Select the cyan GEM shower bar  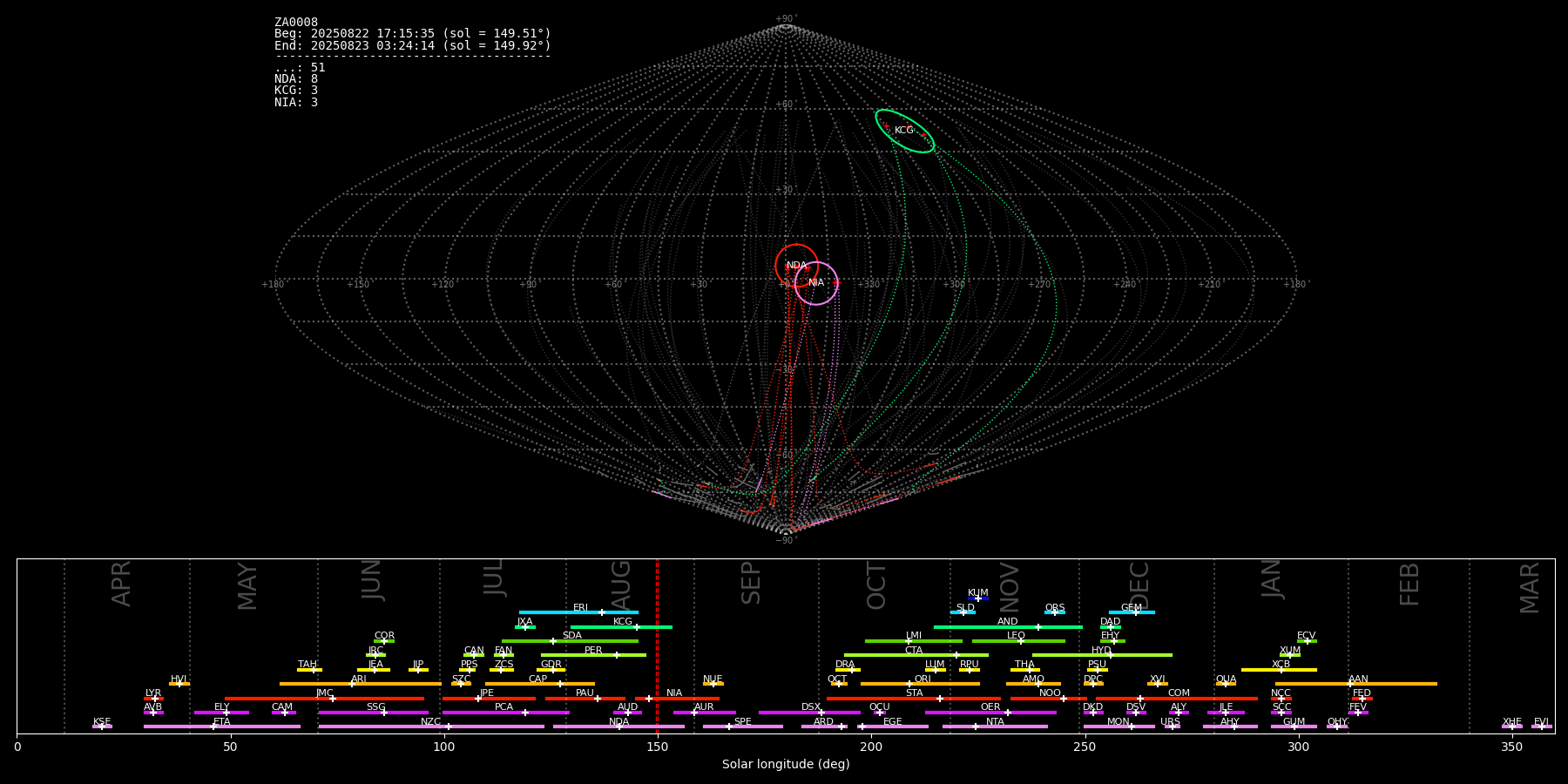(x=1132, y=612)
